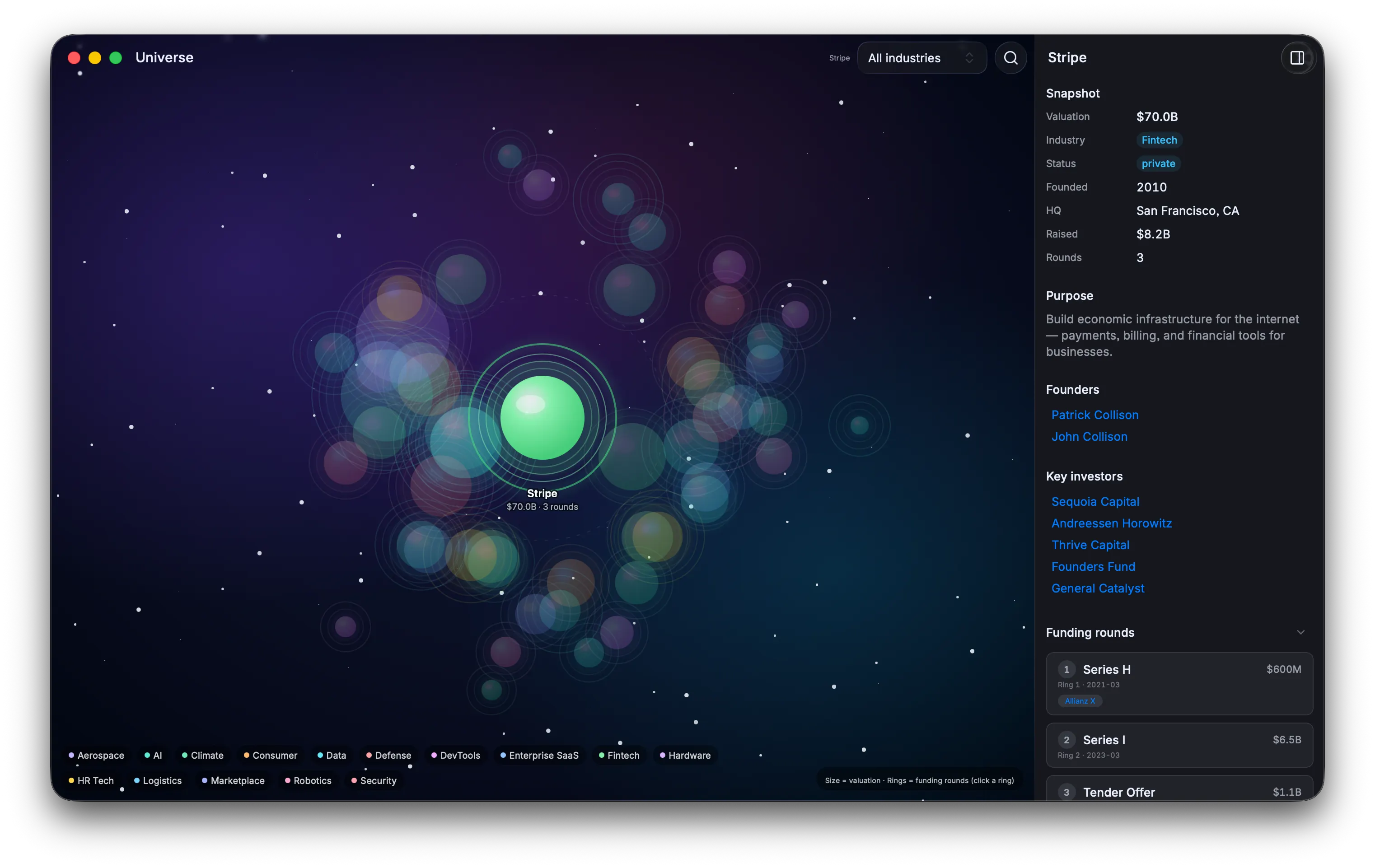Open Sequoia Capital investor link
The width and height of the screenshot is (1375, 868).
1095,502
